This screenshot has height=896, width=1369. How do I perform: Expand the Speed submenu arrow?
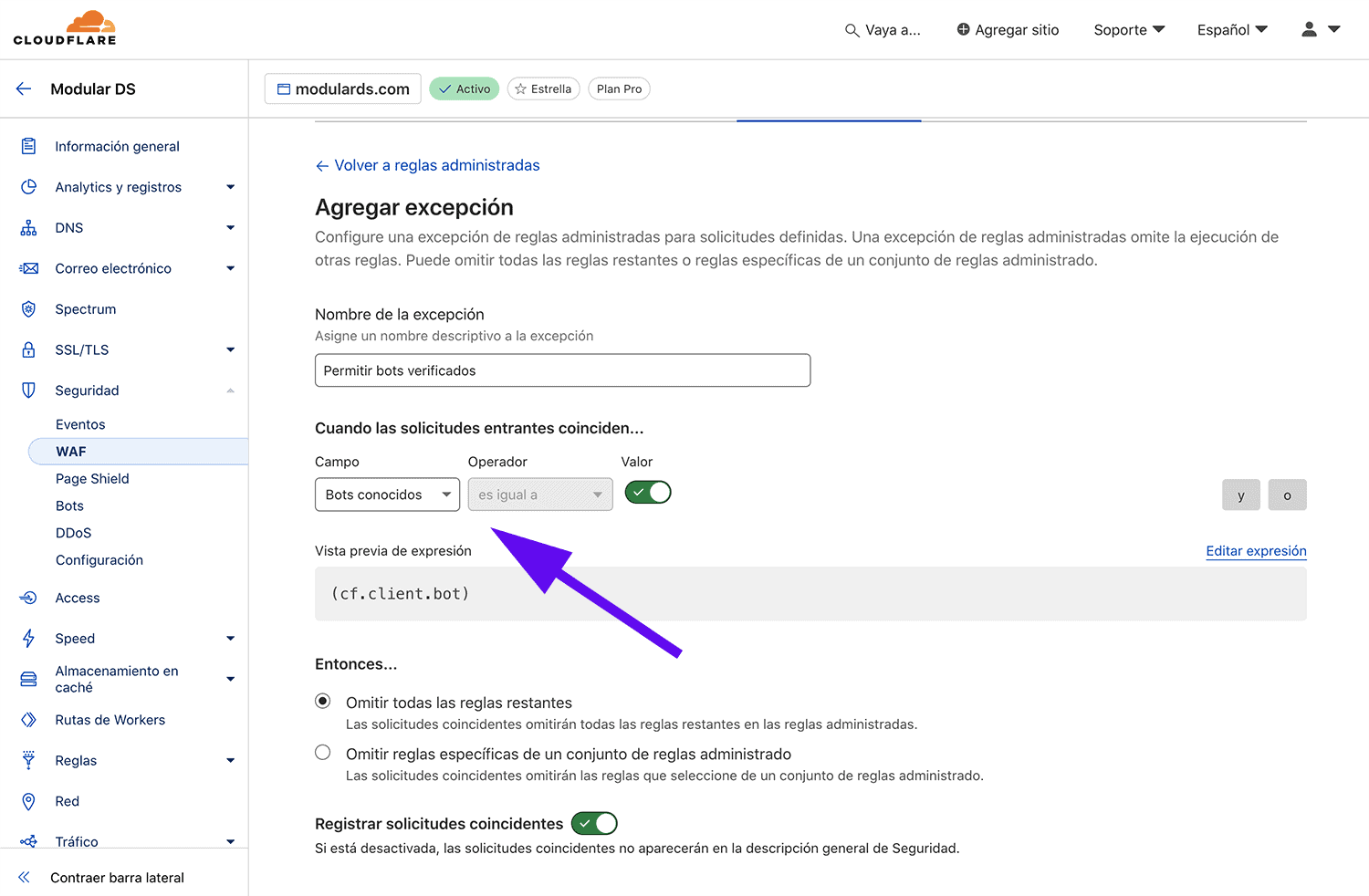230,639
